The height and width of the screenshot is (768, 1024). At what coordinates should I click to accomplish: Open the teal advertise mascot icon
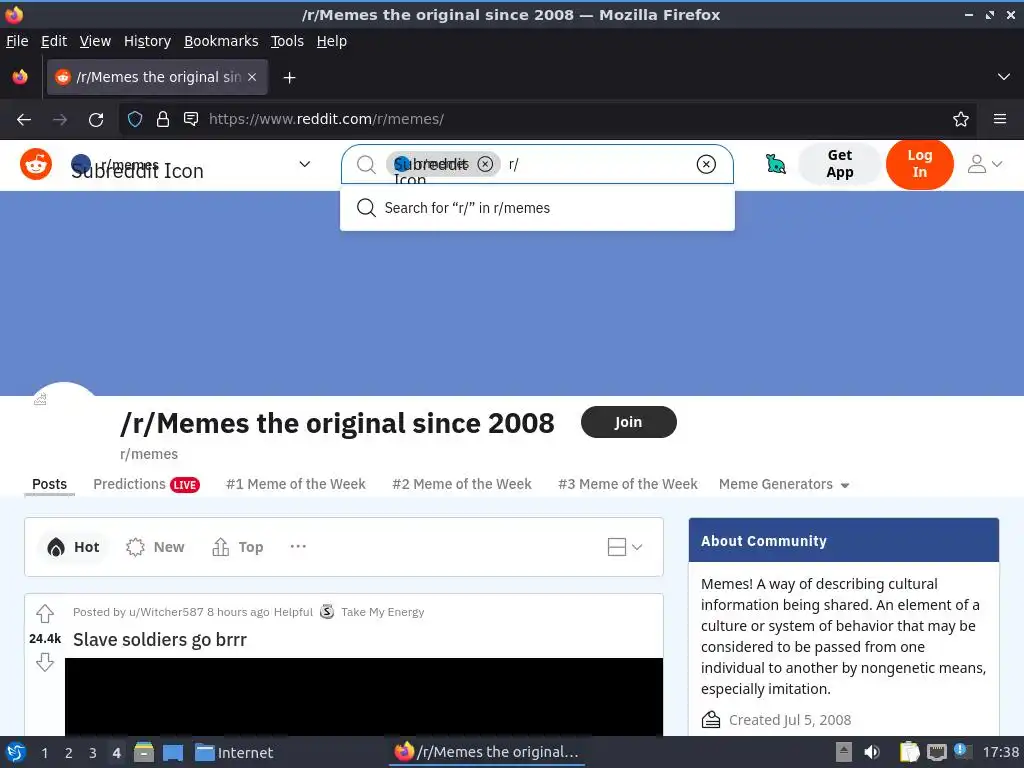click(775, 164)
